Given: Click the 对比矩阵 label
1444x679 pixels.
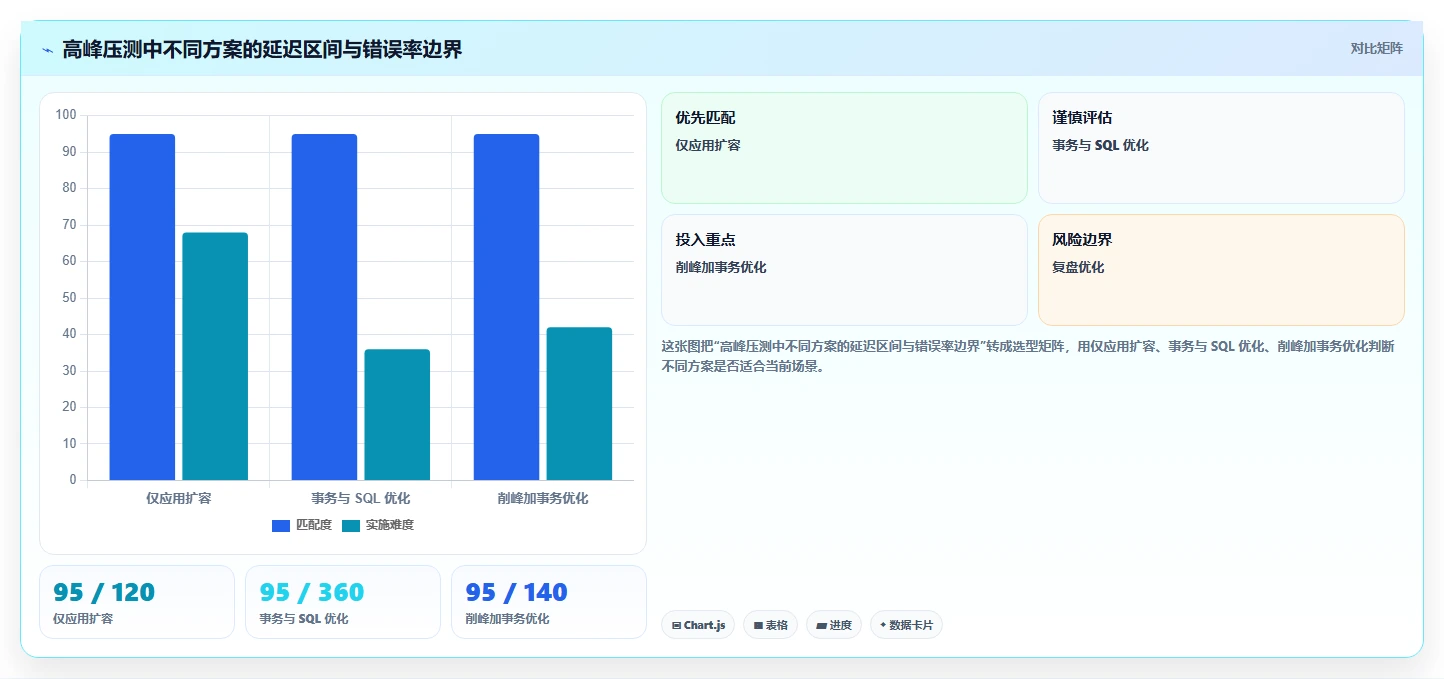Looking at the screenshot, I should (1376, 49).
